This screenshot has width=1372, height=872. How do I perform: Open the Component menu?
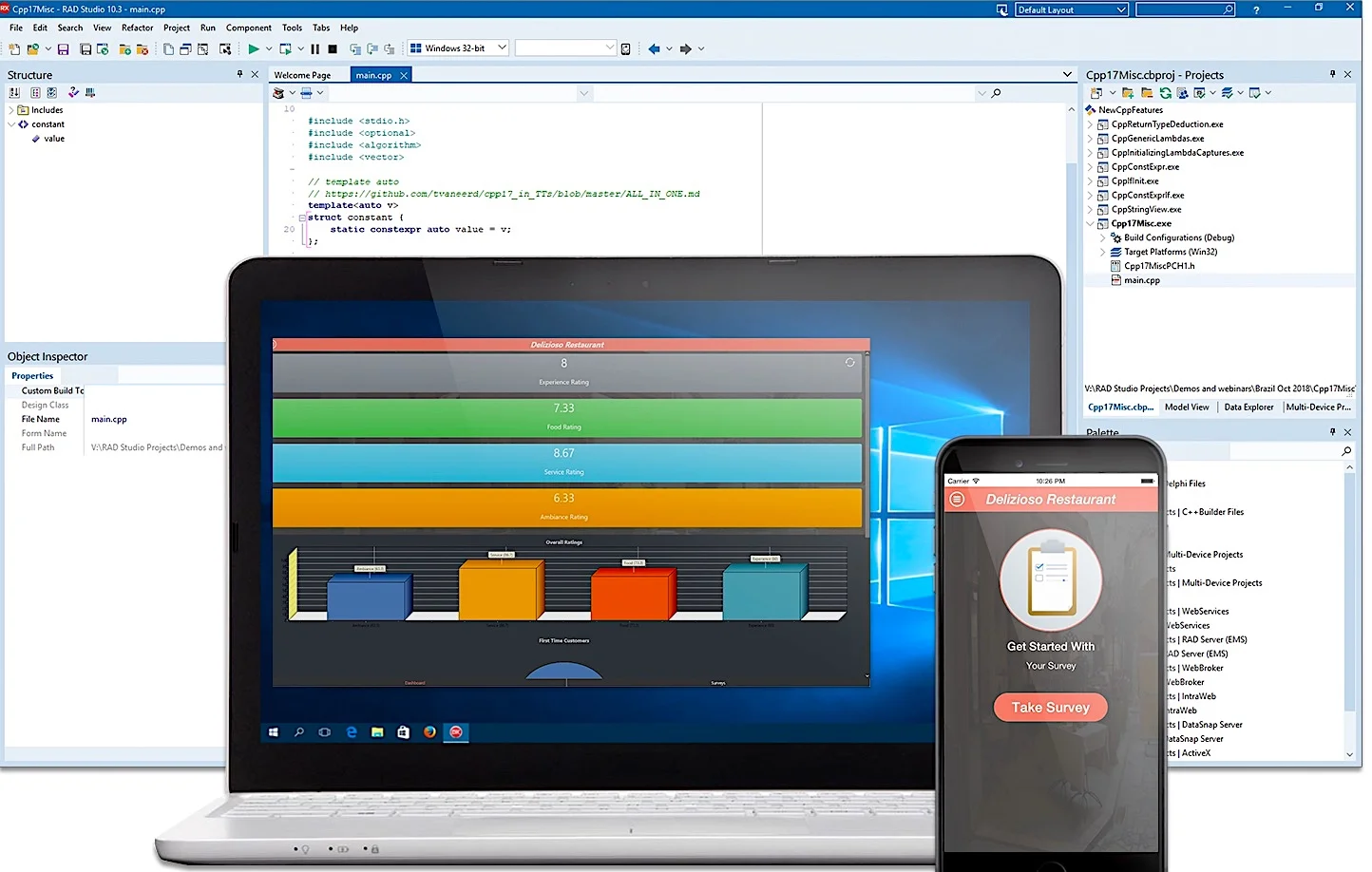[249, 28]
